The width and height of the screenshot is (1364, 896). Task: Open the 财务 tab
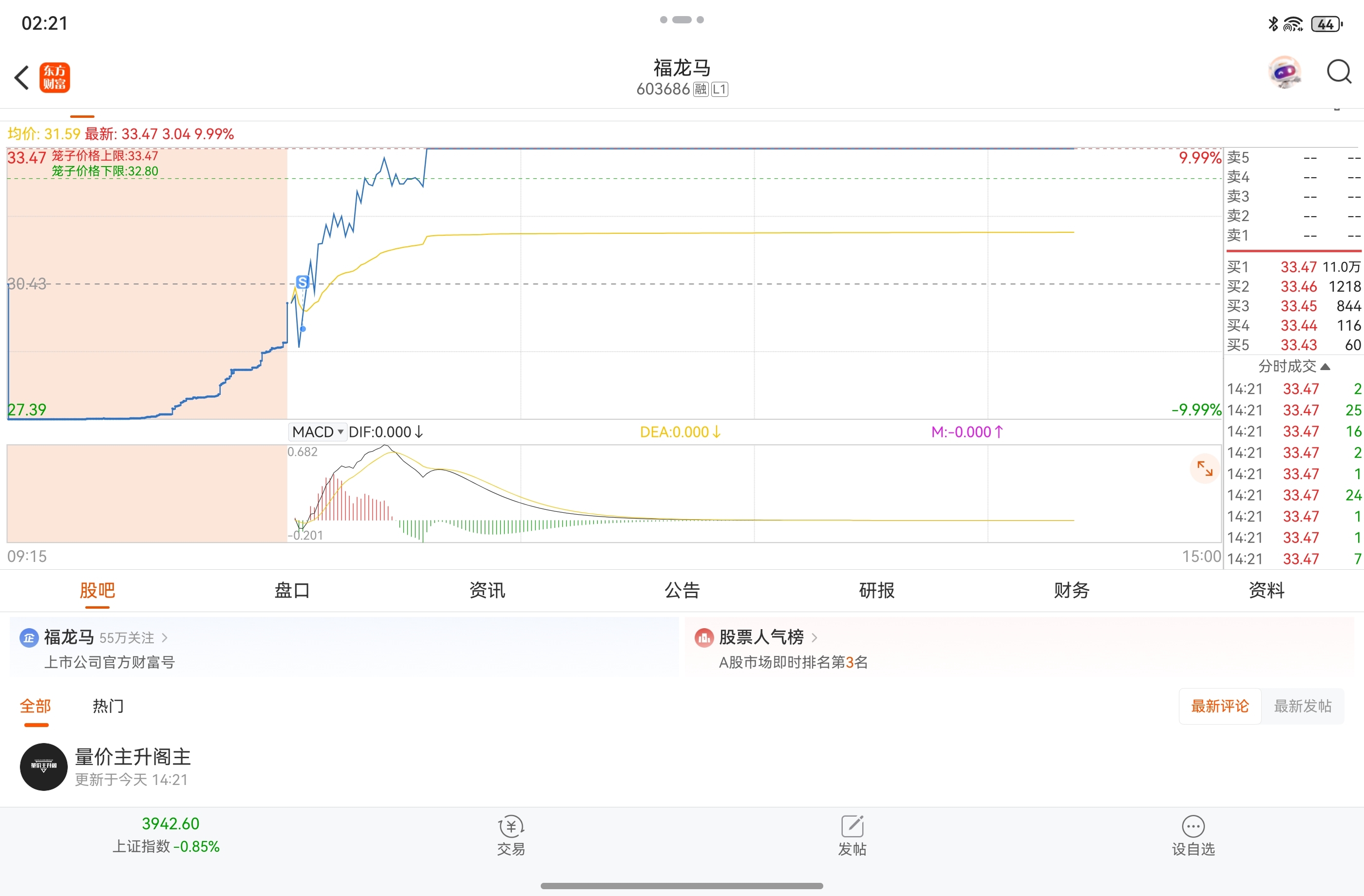click(x=1071, y=590)
